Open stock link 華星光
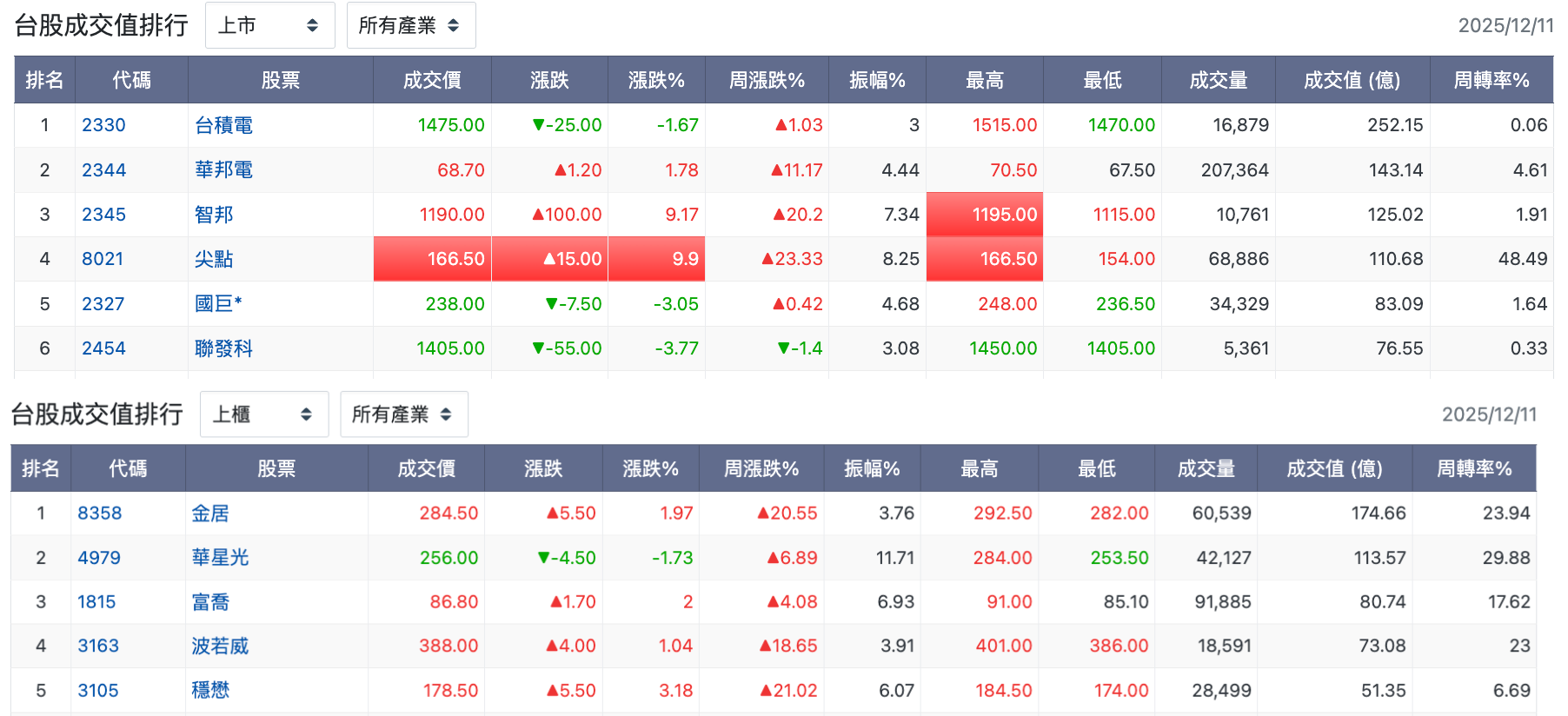Viewport: 1568px width, 716px height. tap(220, 558)
